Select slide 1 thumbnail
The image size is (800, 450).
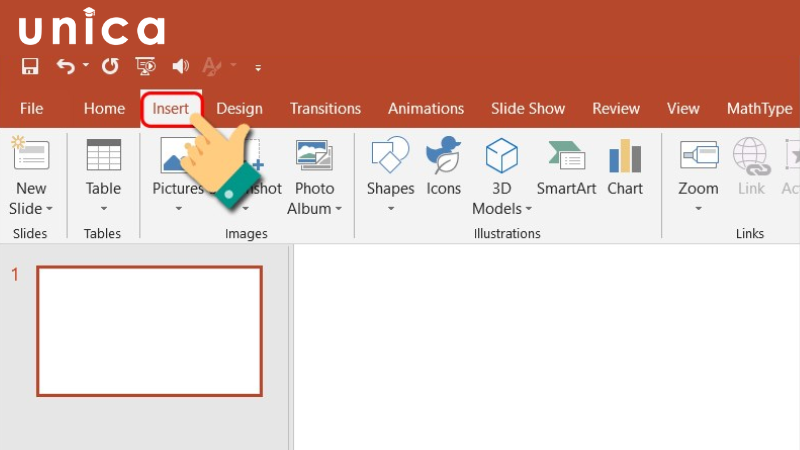(149, 330)
